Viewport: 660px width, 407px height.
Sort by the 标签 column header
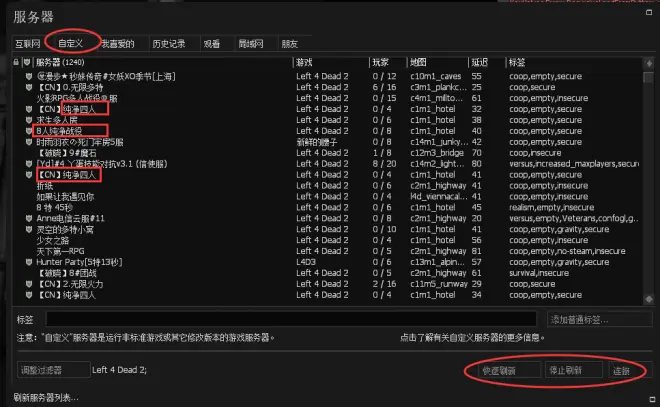pos(517,63)
